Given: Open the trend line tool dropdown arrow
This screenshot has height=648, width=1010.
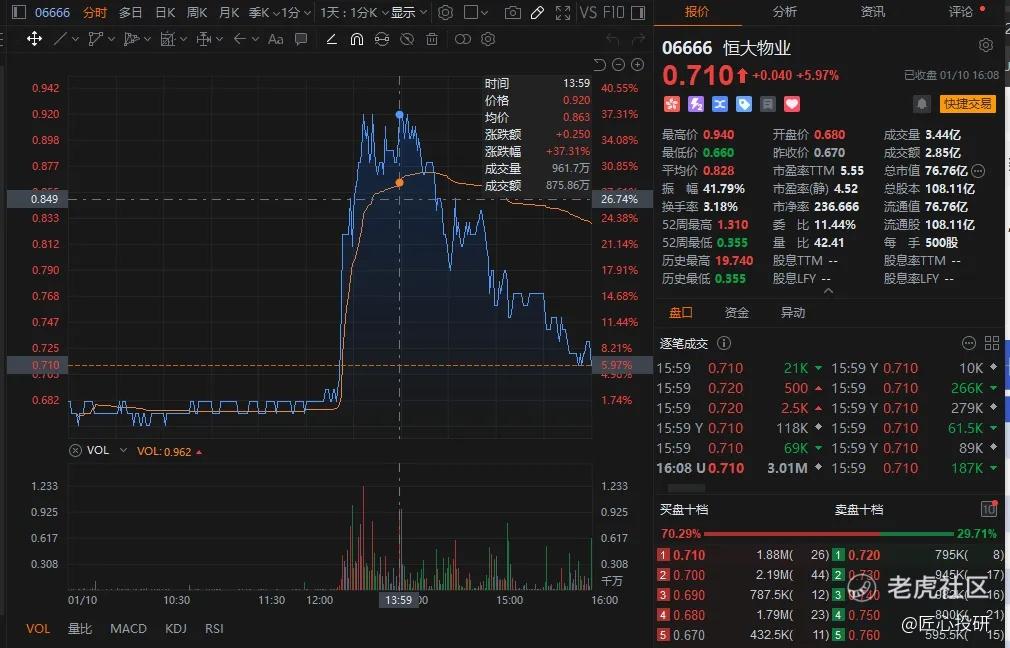Looking at the screenshot, I should click(75, 39).
